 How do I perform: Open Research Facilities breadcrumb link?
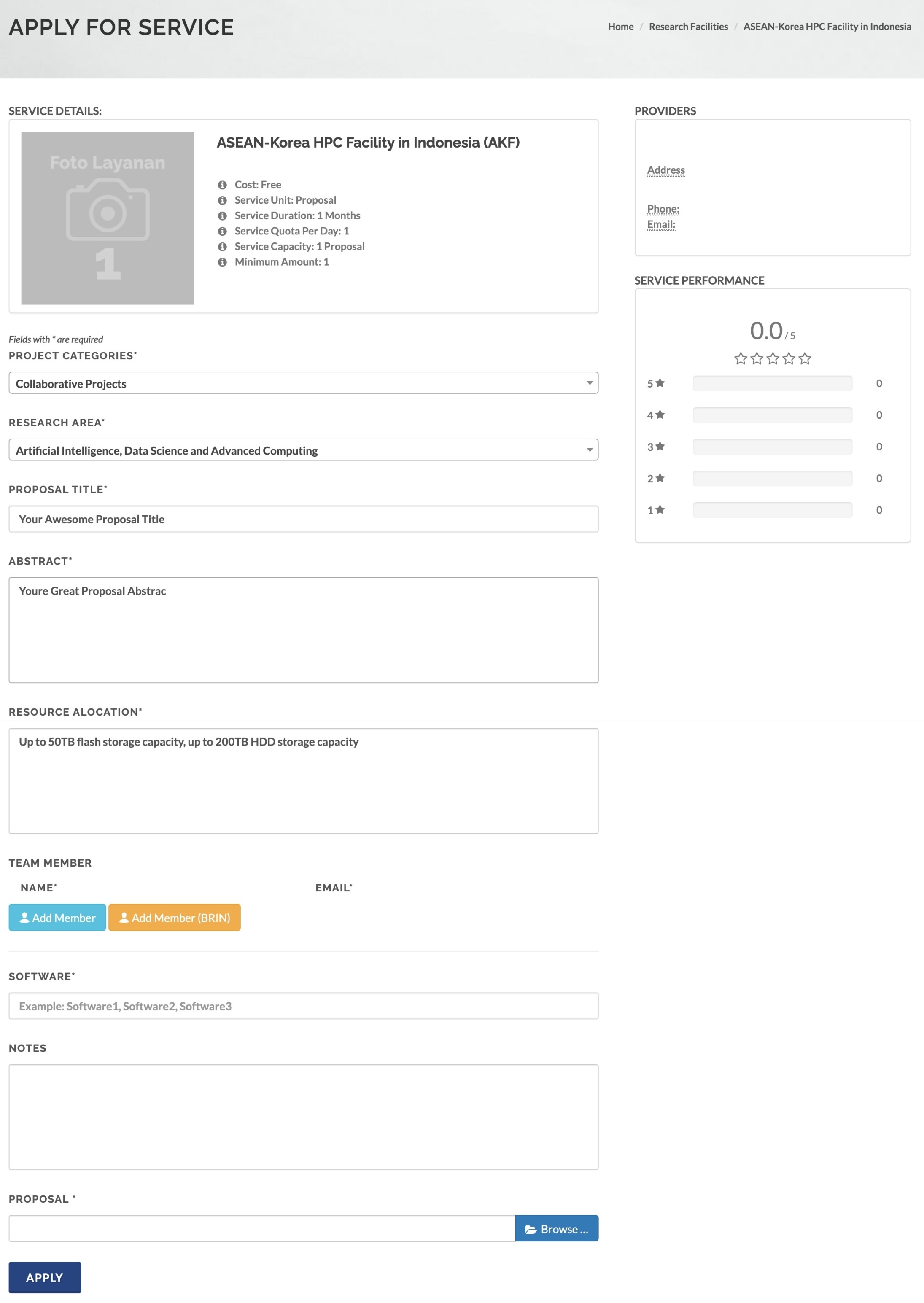[x=688, y=26]
